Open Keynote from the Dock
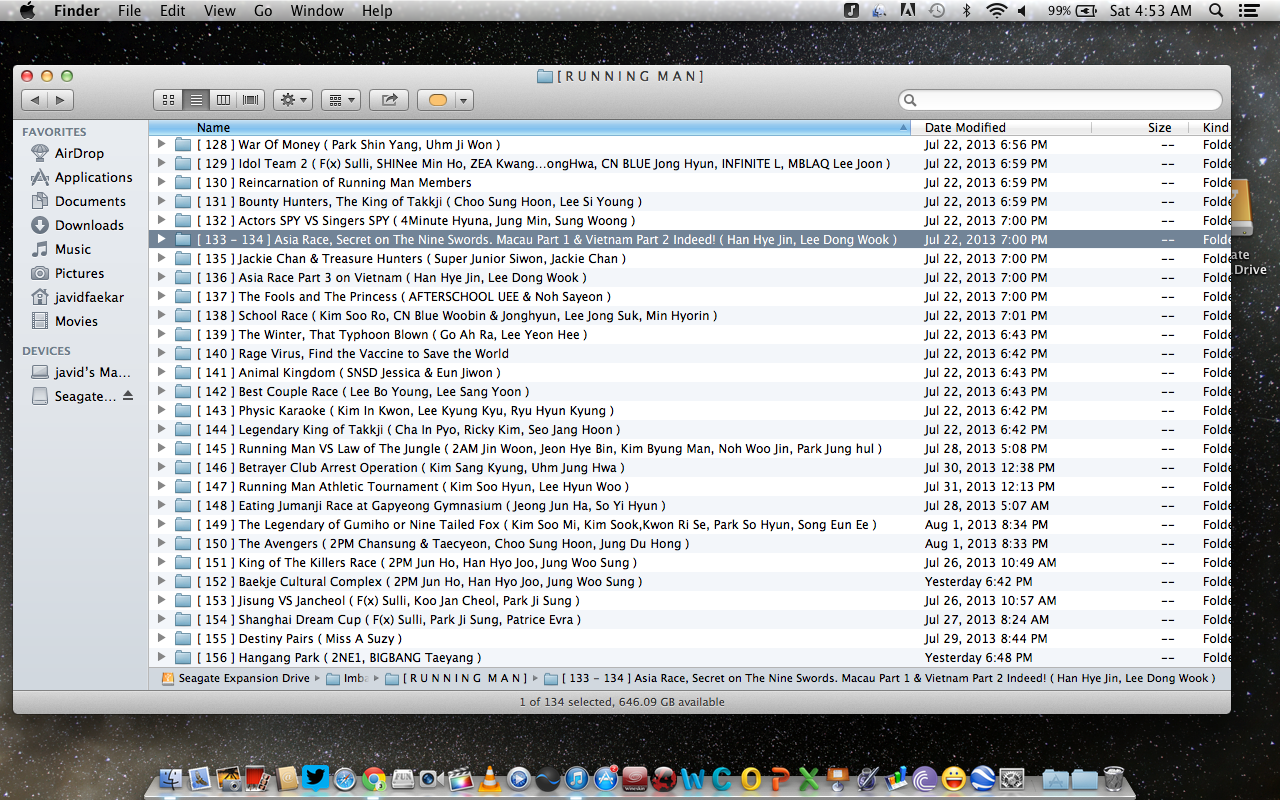1280x800 pixels. 838,779
